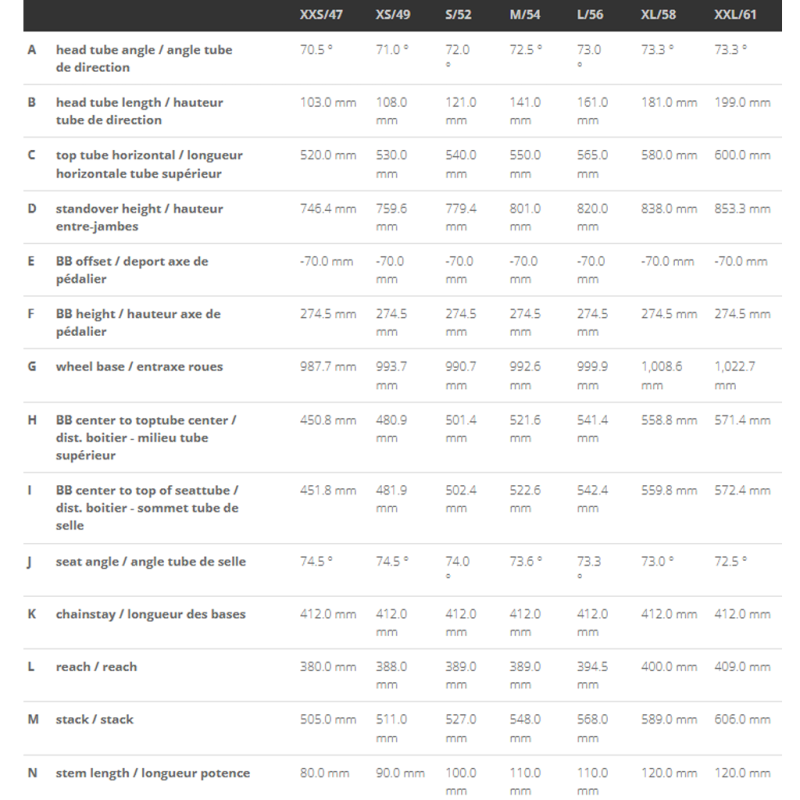This screenshot has width=800, height=800.
Task: Select the stack row label
Action: (x=94, y=720)
